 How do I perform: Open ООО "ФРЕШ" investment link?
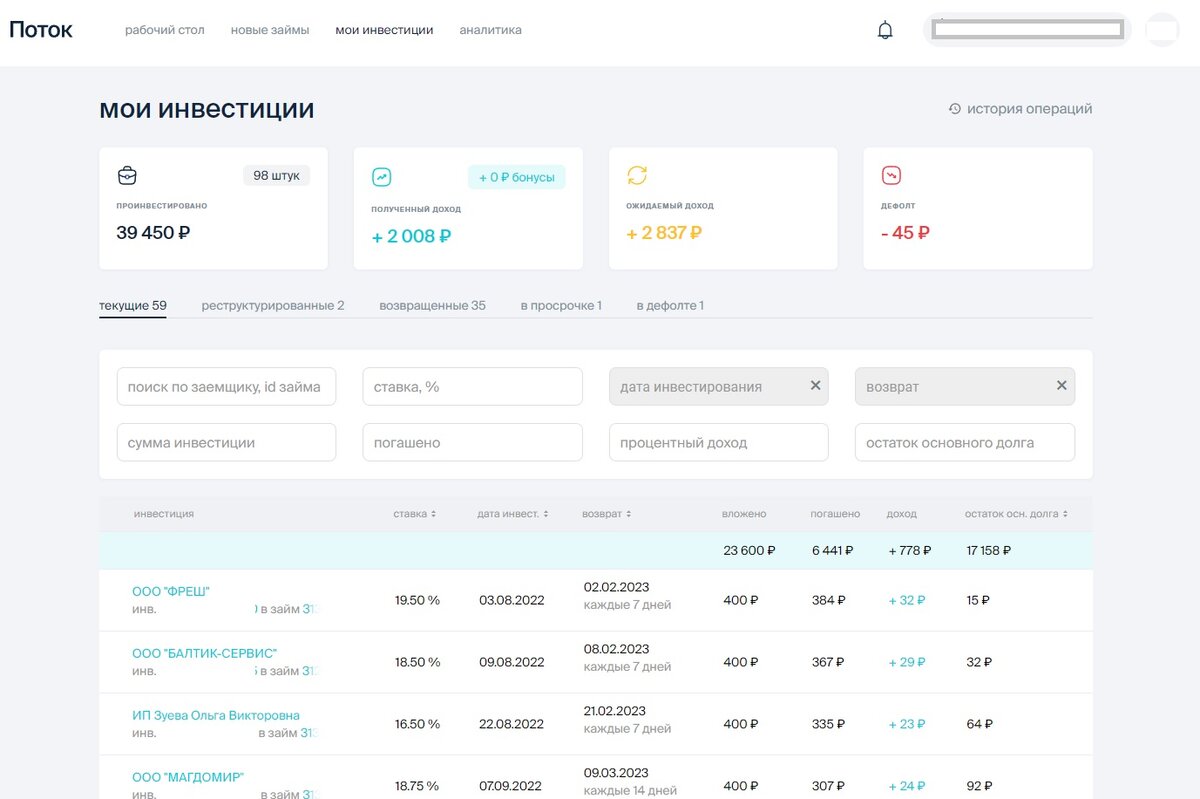point(171,591)
